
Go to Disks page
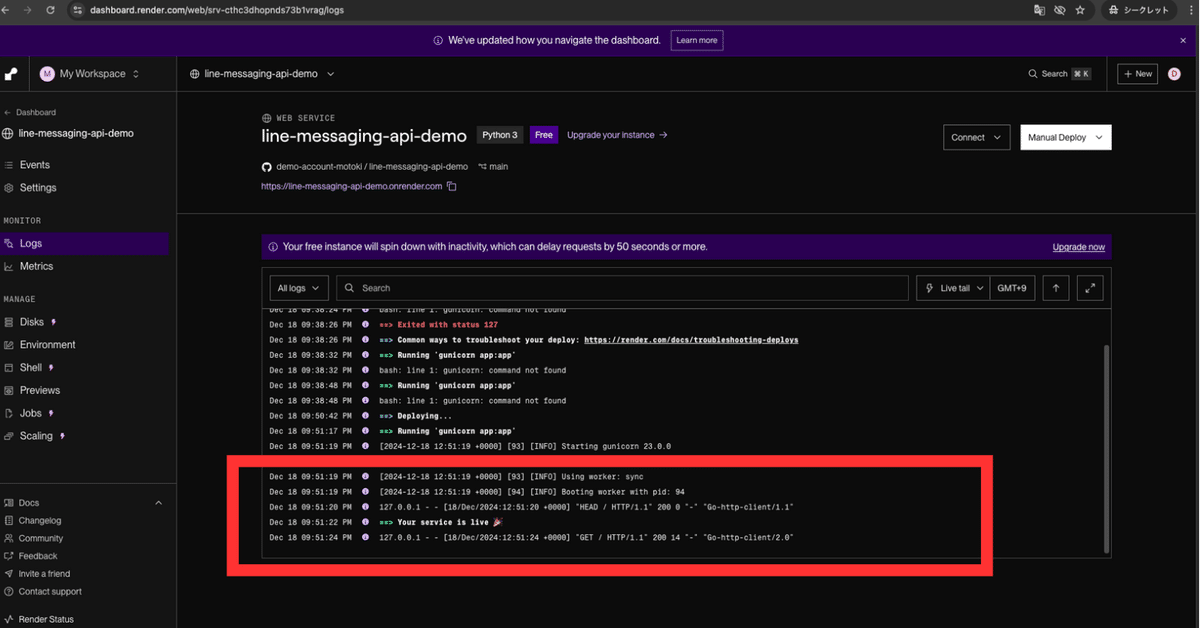click(31, 322)
